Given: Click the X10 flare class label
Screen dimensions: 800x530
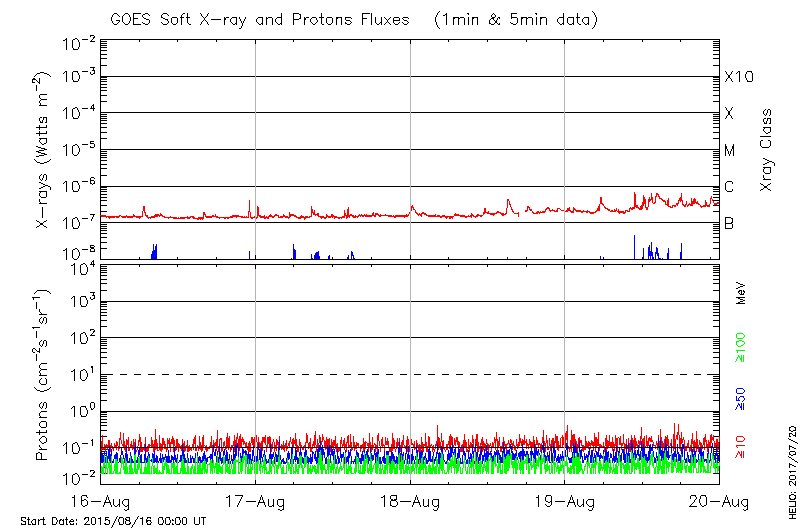Looking at the screenshot, I should pos(739,77).
